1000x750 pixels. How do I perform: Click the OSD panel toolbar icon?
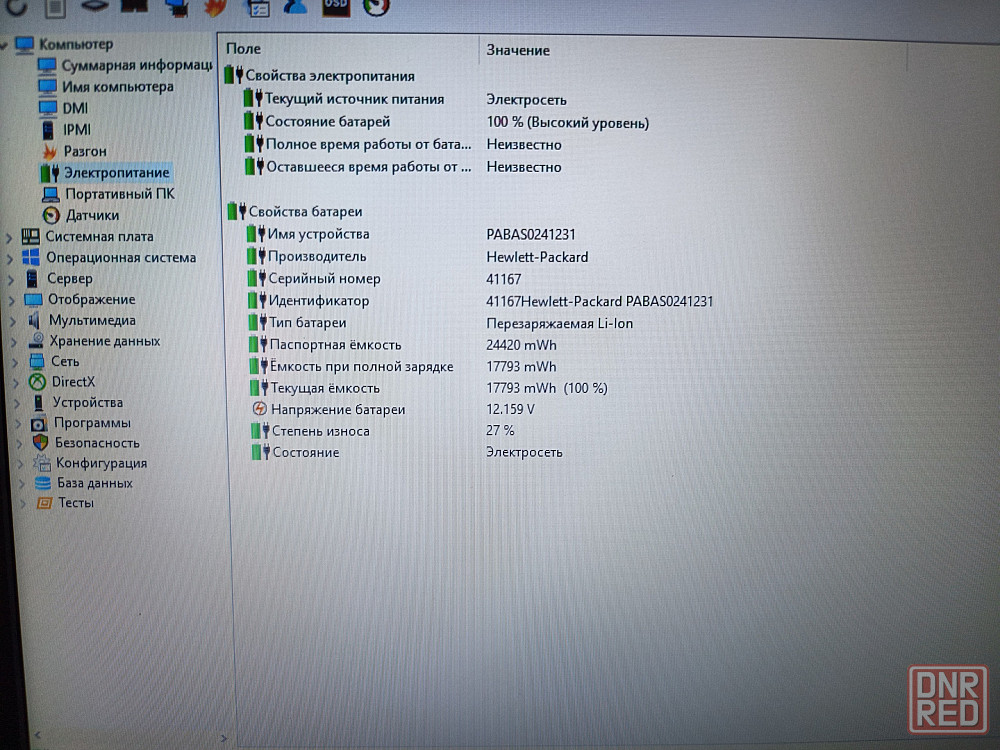(x=336, y=7)
